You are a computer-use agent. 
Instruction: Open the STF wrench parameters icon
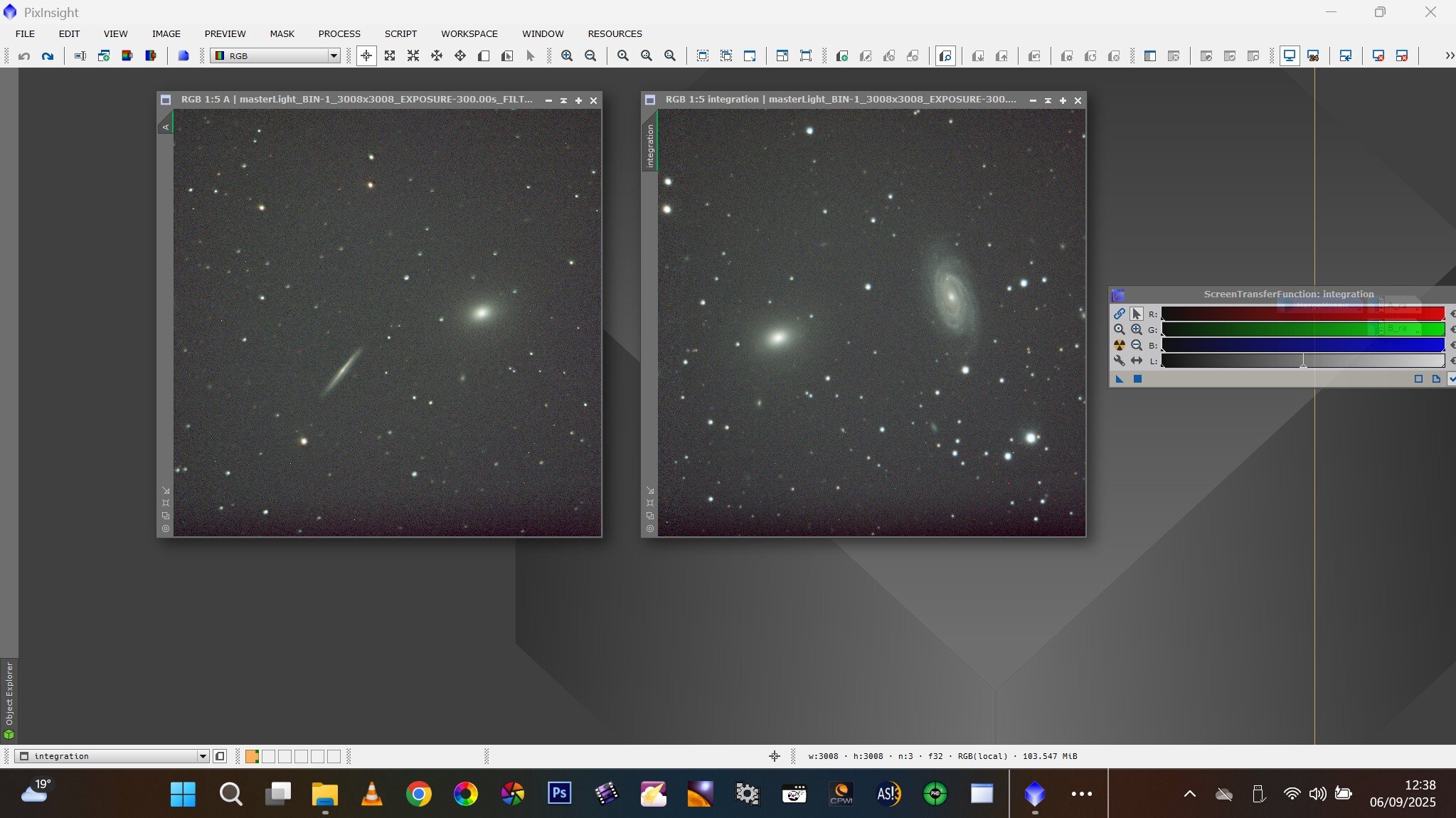click(1119, 361)
